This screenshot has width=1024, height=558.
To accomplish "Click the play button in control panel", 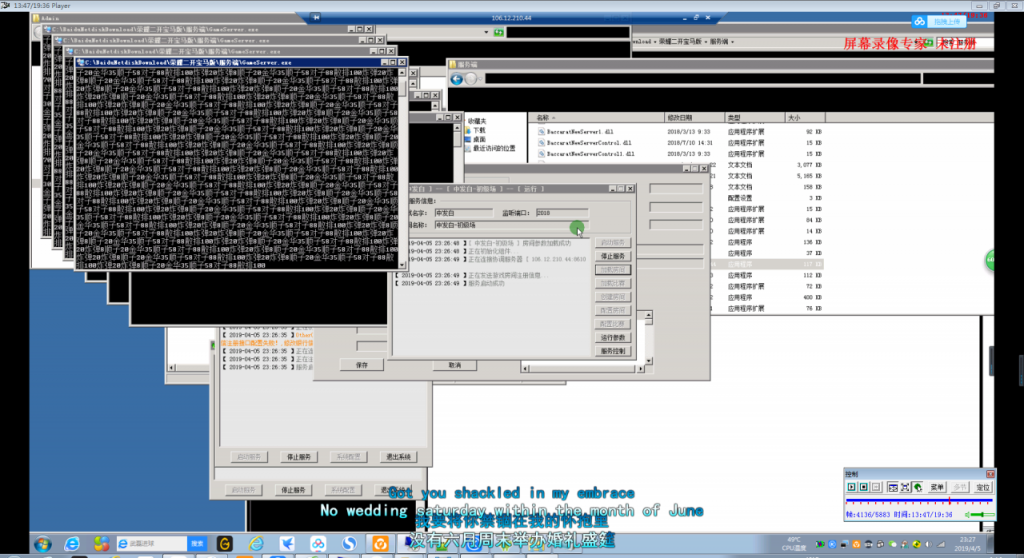I will pos(852,487).
